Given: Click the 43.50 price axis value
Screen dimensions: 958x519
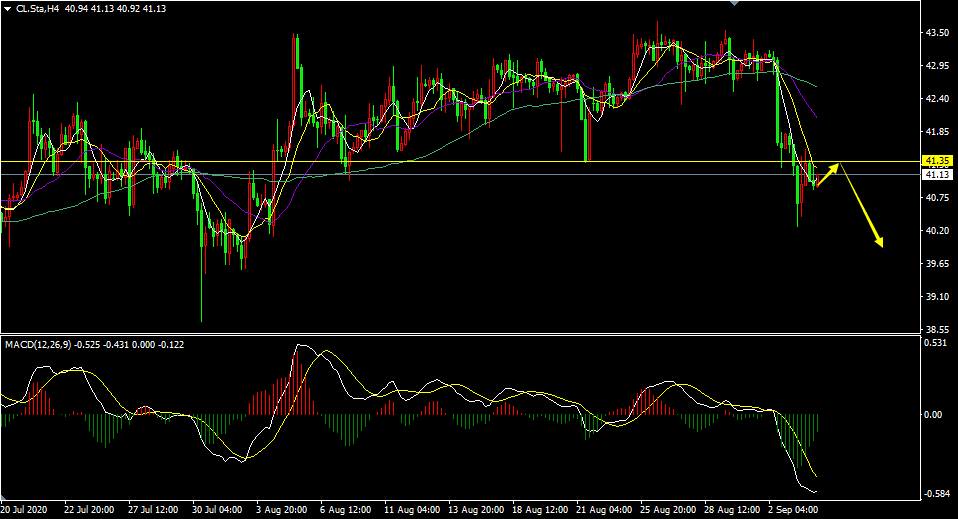Looking at the screenshot, I should 937,32.
